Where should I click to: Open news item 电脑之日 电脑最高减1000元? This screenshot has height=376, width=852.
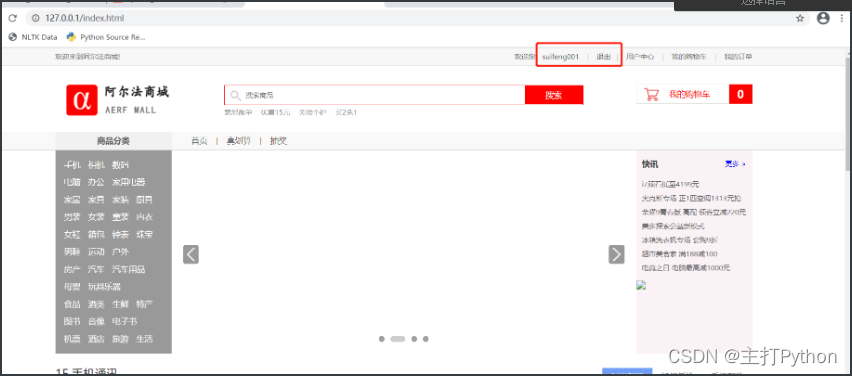click(x=686, y=268)
